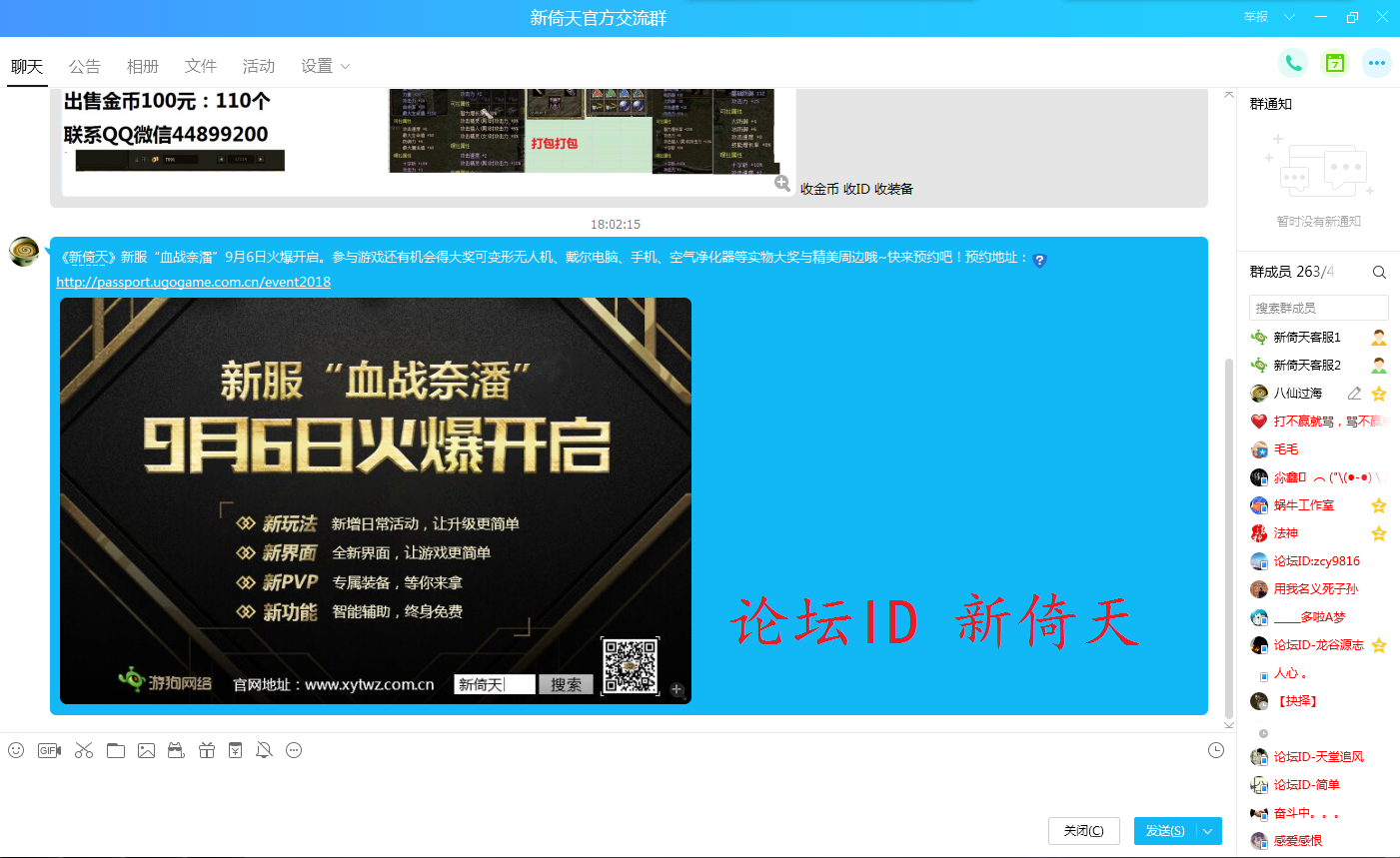Click the chat area vertical scrollbar
Screen dimensions: 1400x858
point(1229,537)
